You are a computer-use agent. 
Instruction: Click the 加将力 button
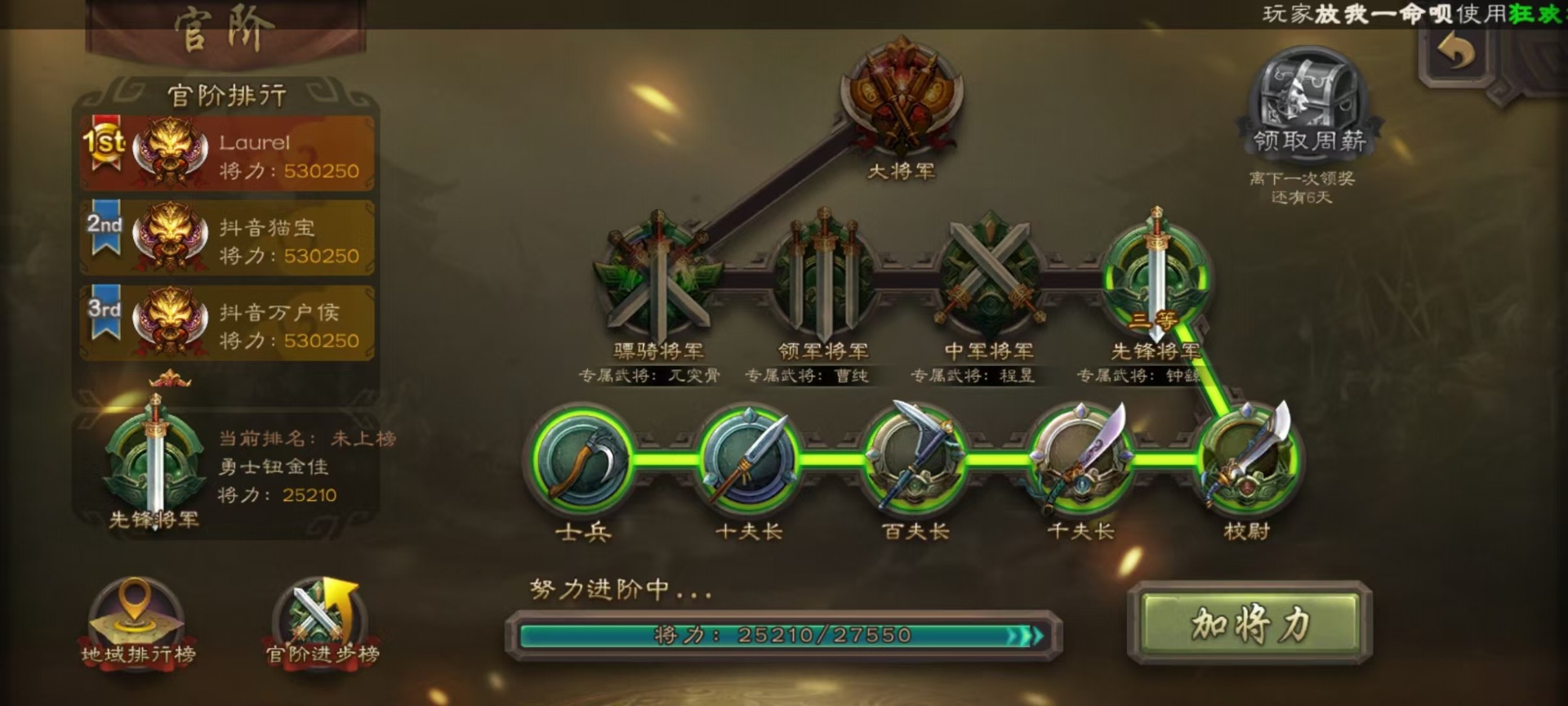(x=1249, y=624)
